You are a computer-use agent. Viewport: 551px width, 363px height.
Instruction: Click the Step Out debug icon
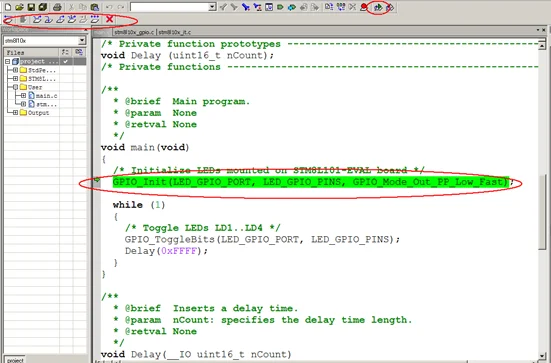click(60, 19)
